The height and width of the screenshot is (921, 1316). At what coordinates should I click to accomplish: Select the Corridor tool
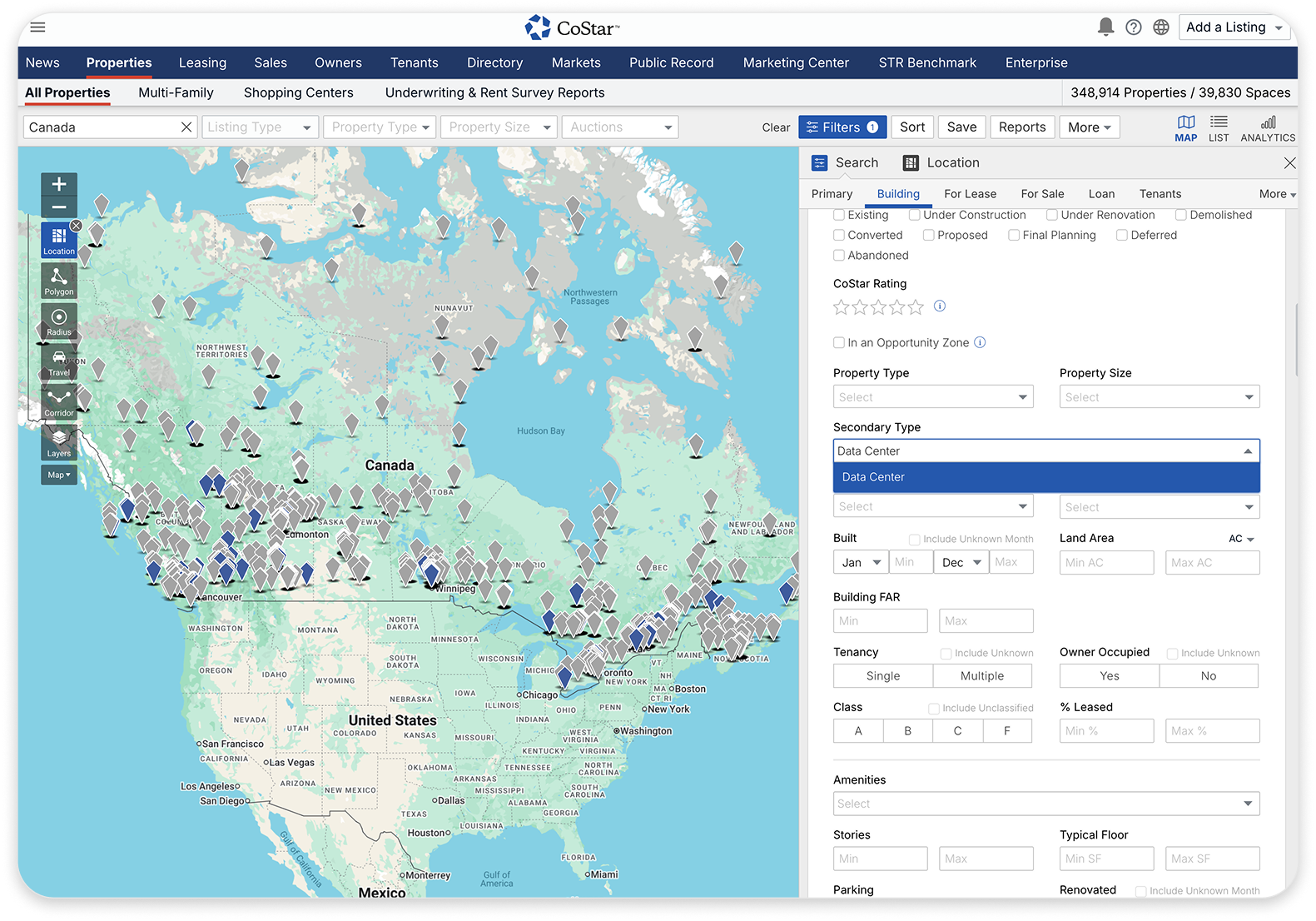[x=59, y=402]
